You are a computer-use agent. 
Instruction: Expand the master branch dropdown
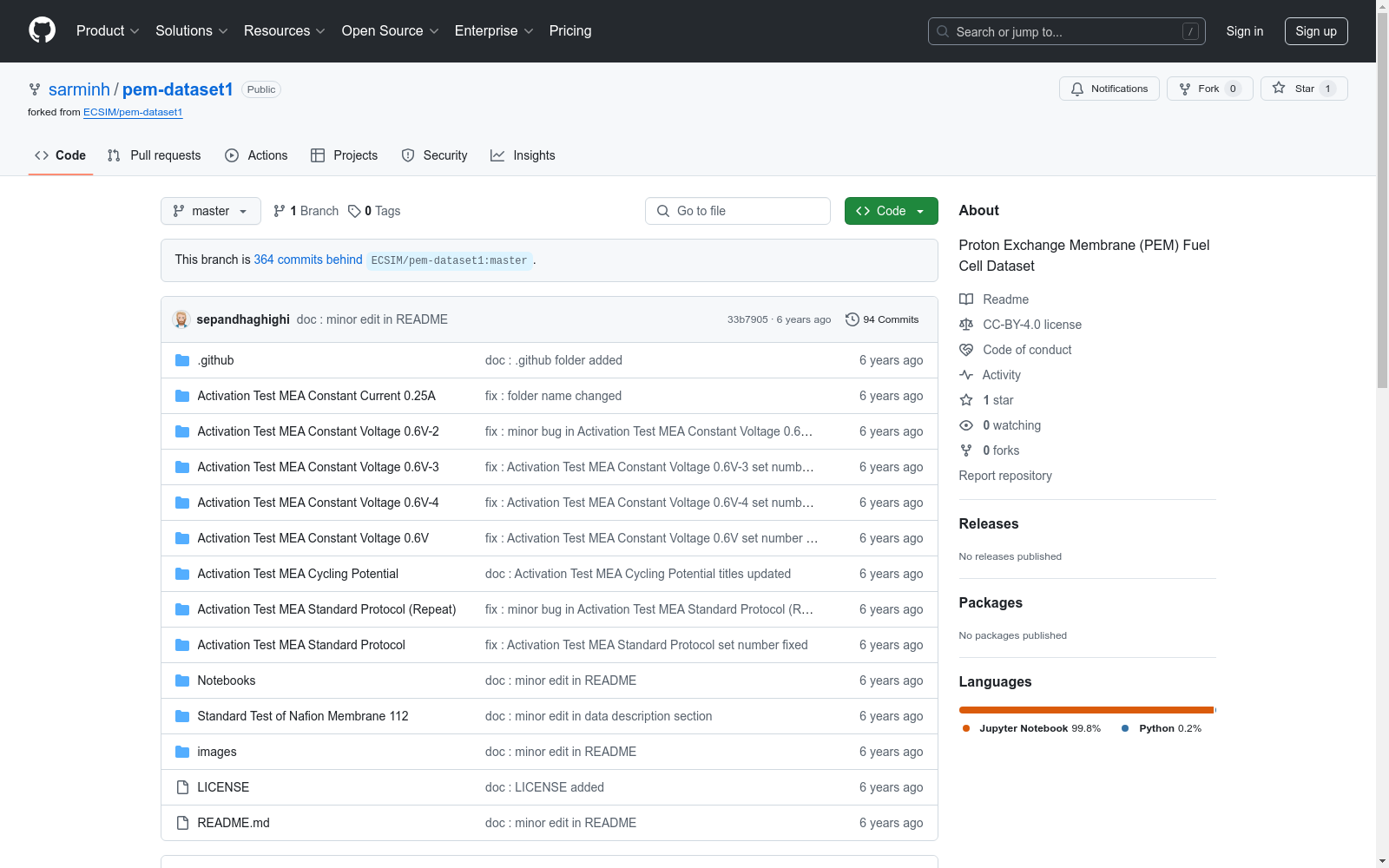click(x=211, y=211)
